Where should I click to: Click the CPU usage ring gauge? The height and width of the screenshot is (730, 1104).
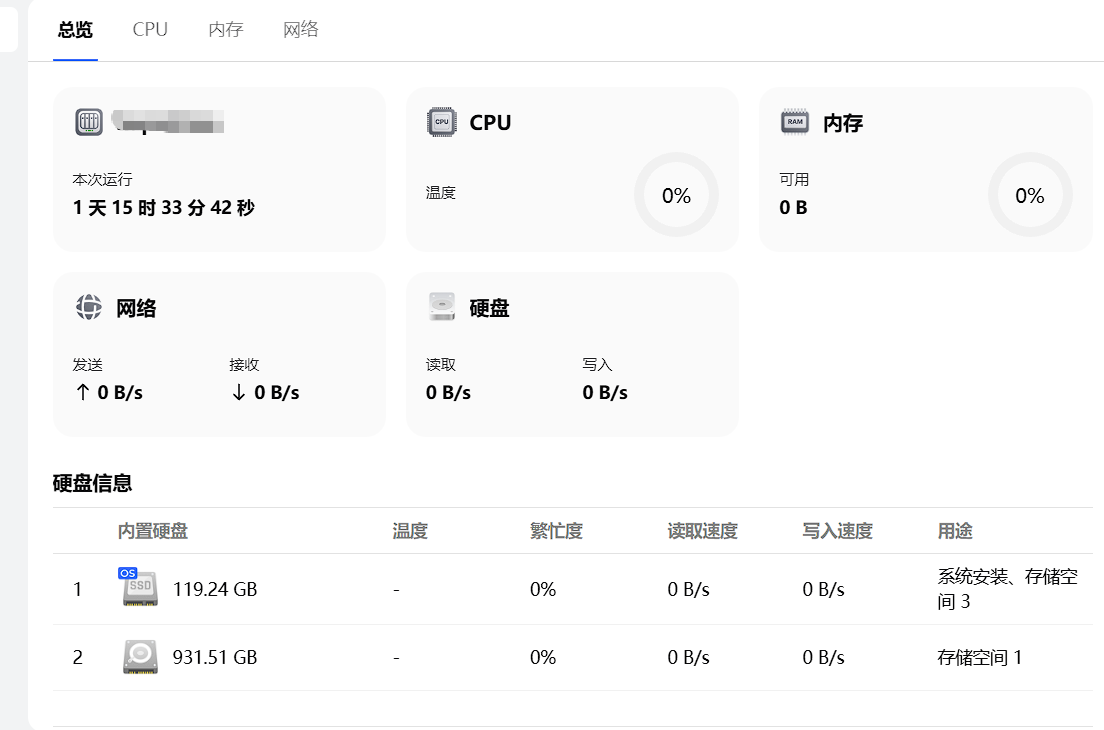tap(676, 195)
